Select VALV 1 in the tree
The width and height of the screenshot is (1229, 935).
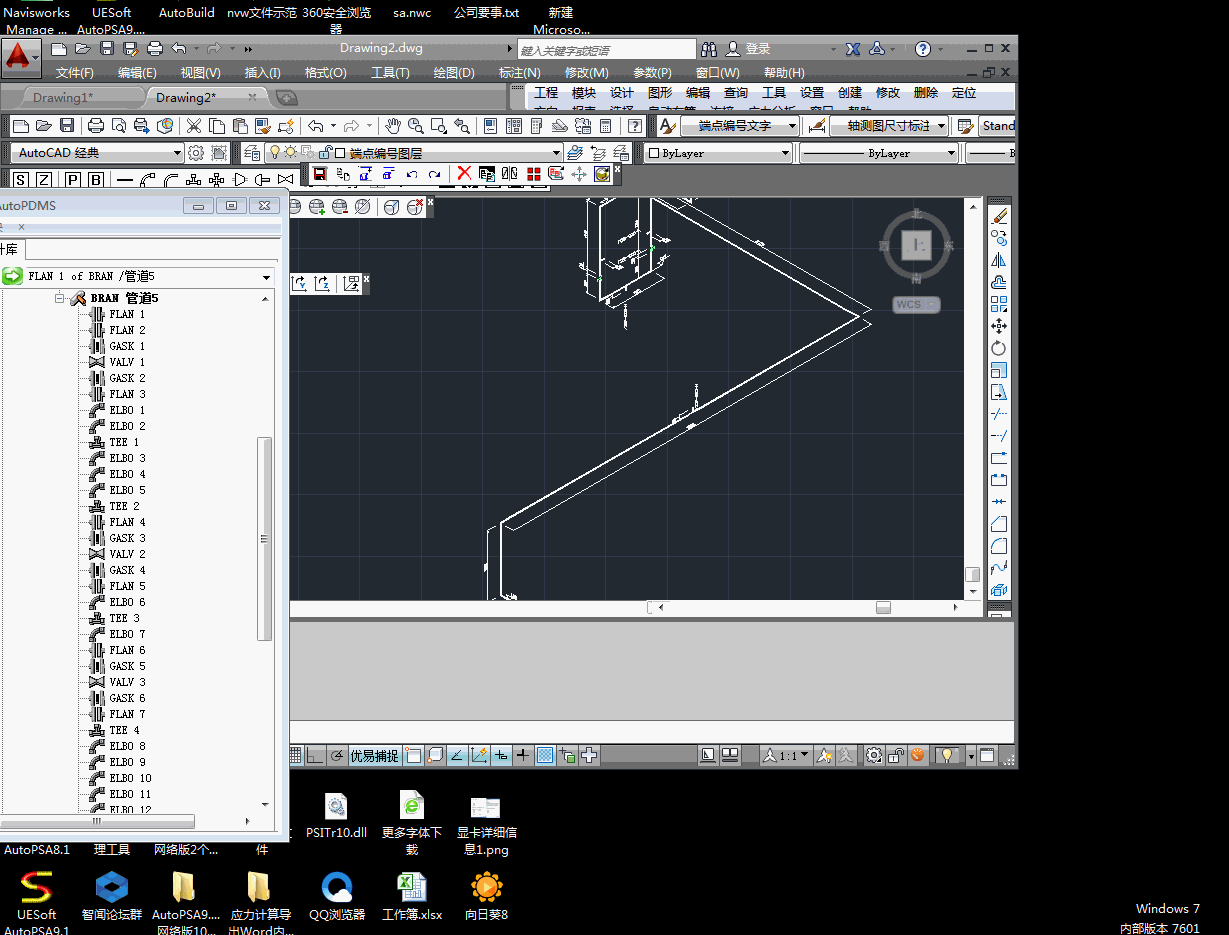click(116, 362)
